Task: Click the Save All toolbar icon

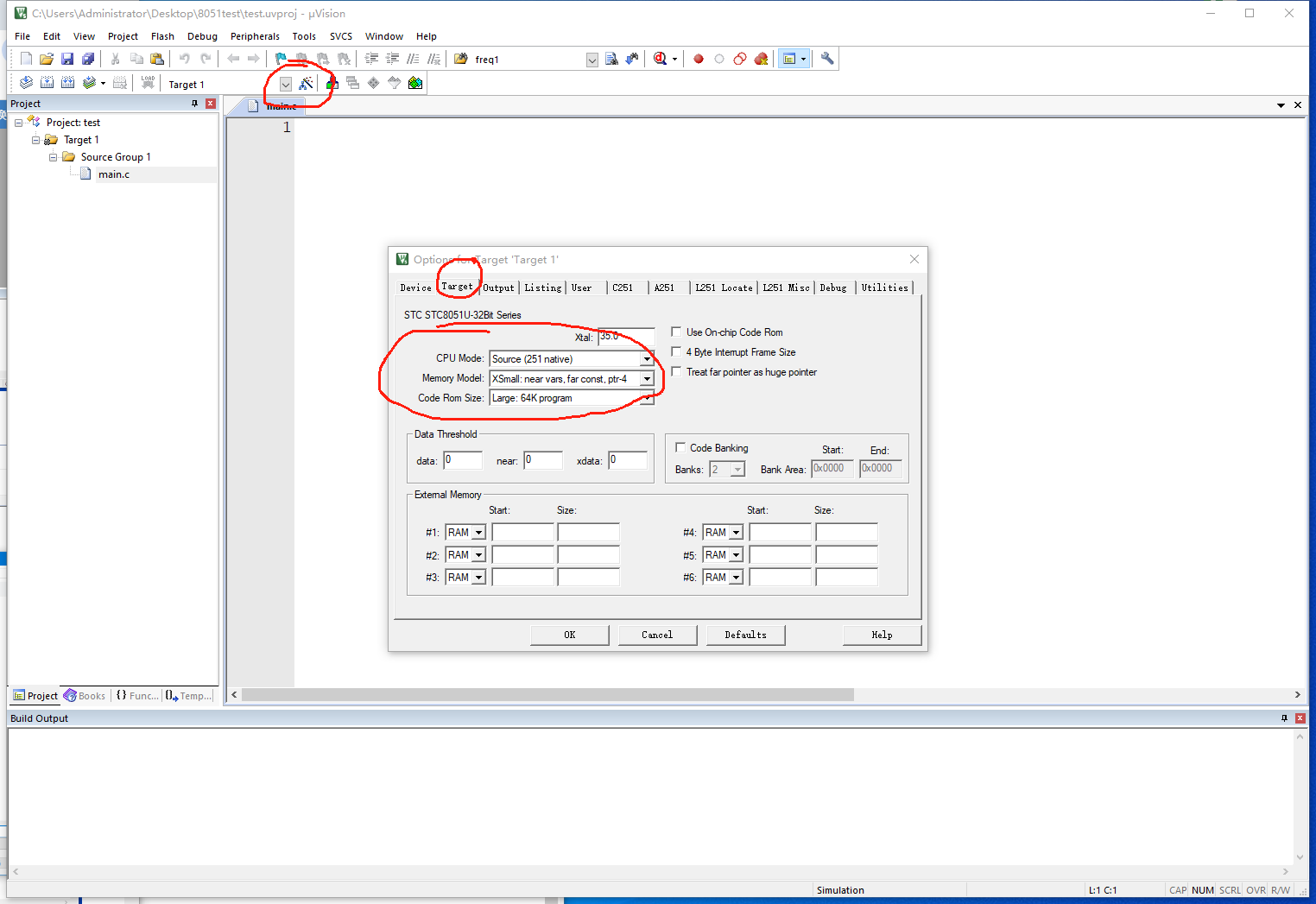Action: click(x=88, y=59)
